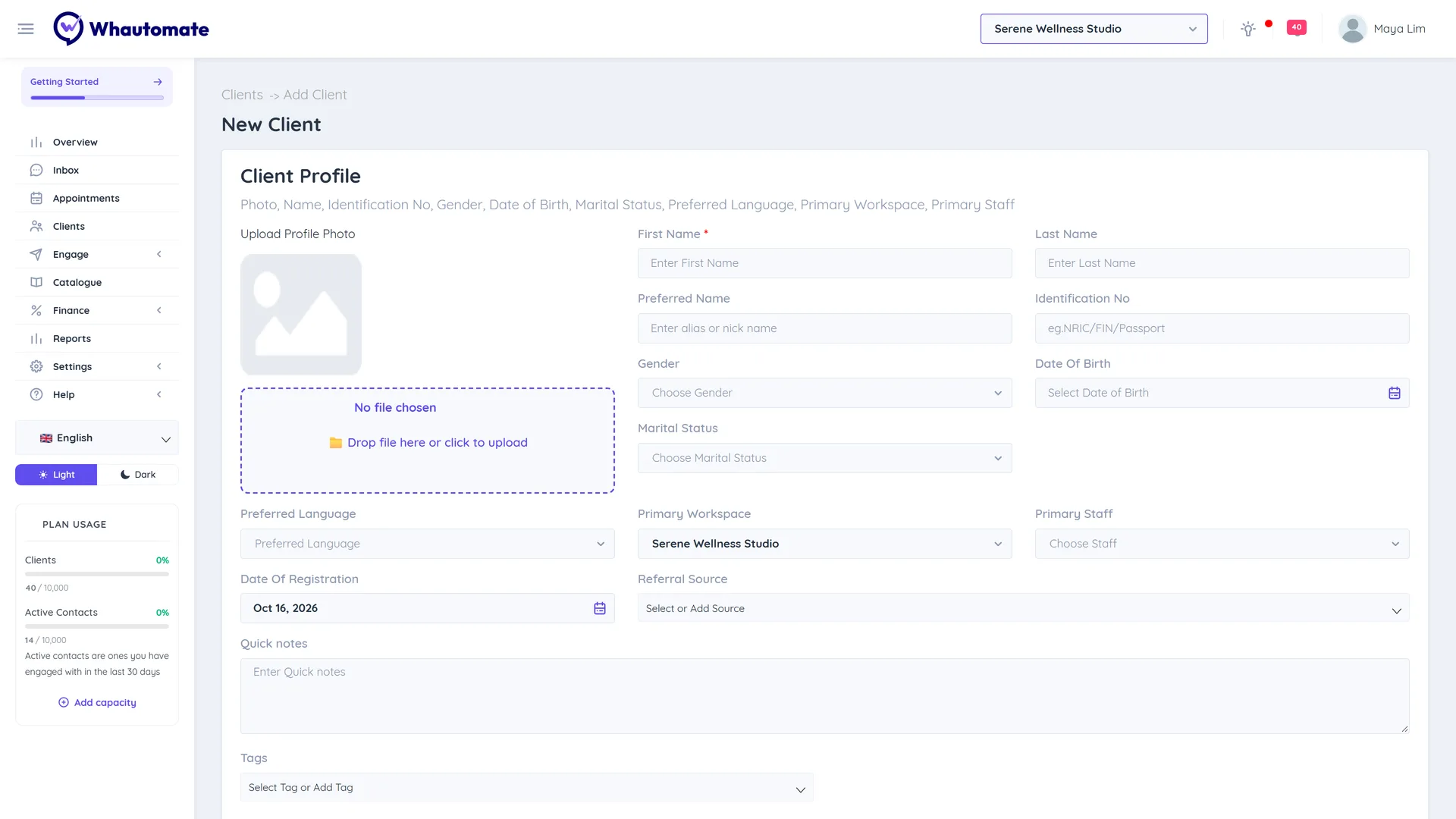Open the Choose Staff dropdown

1222,544
